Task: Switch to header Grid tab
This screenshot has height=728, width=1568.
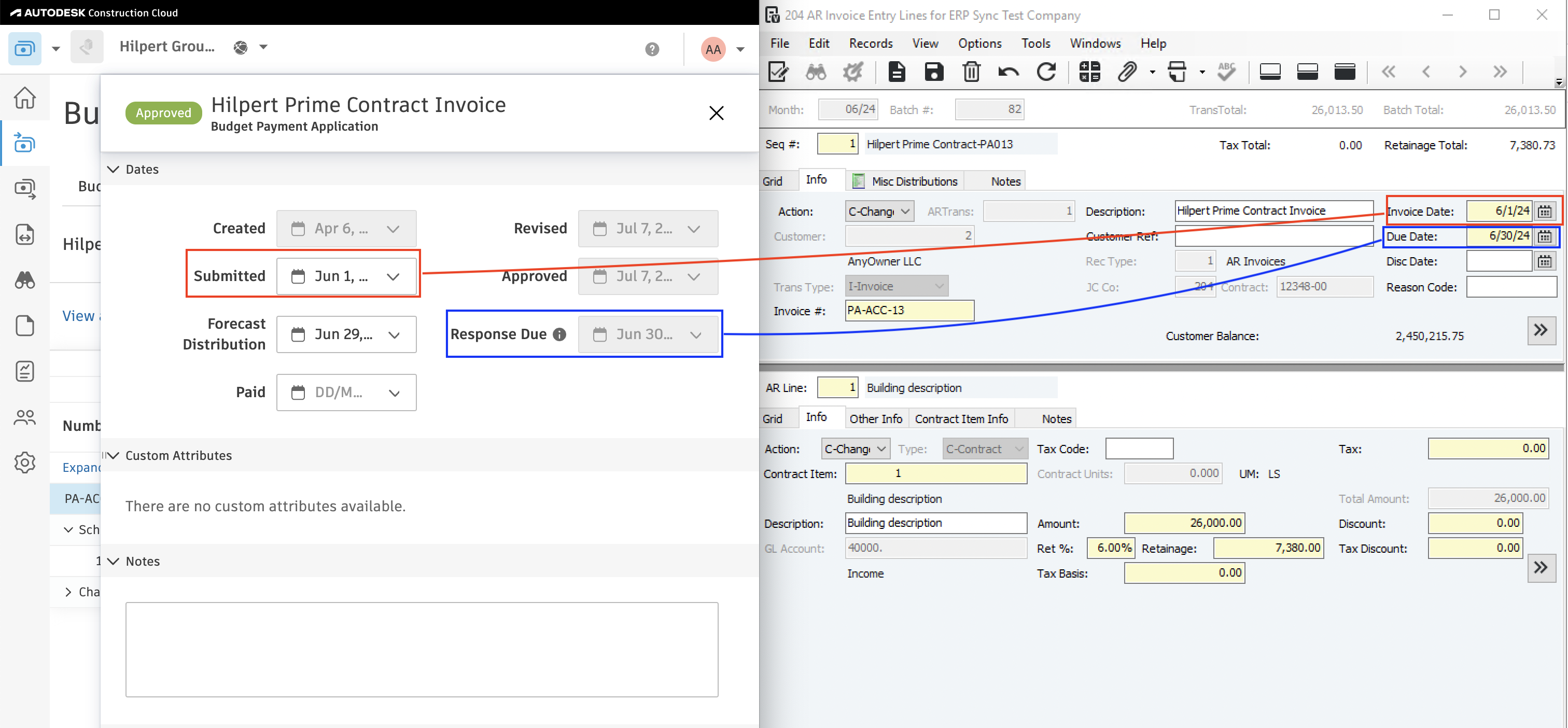Action: [x=773, y=181]
